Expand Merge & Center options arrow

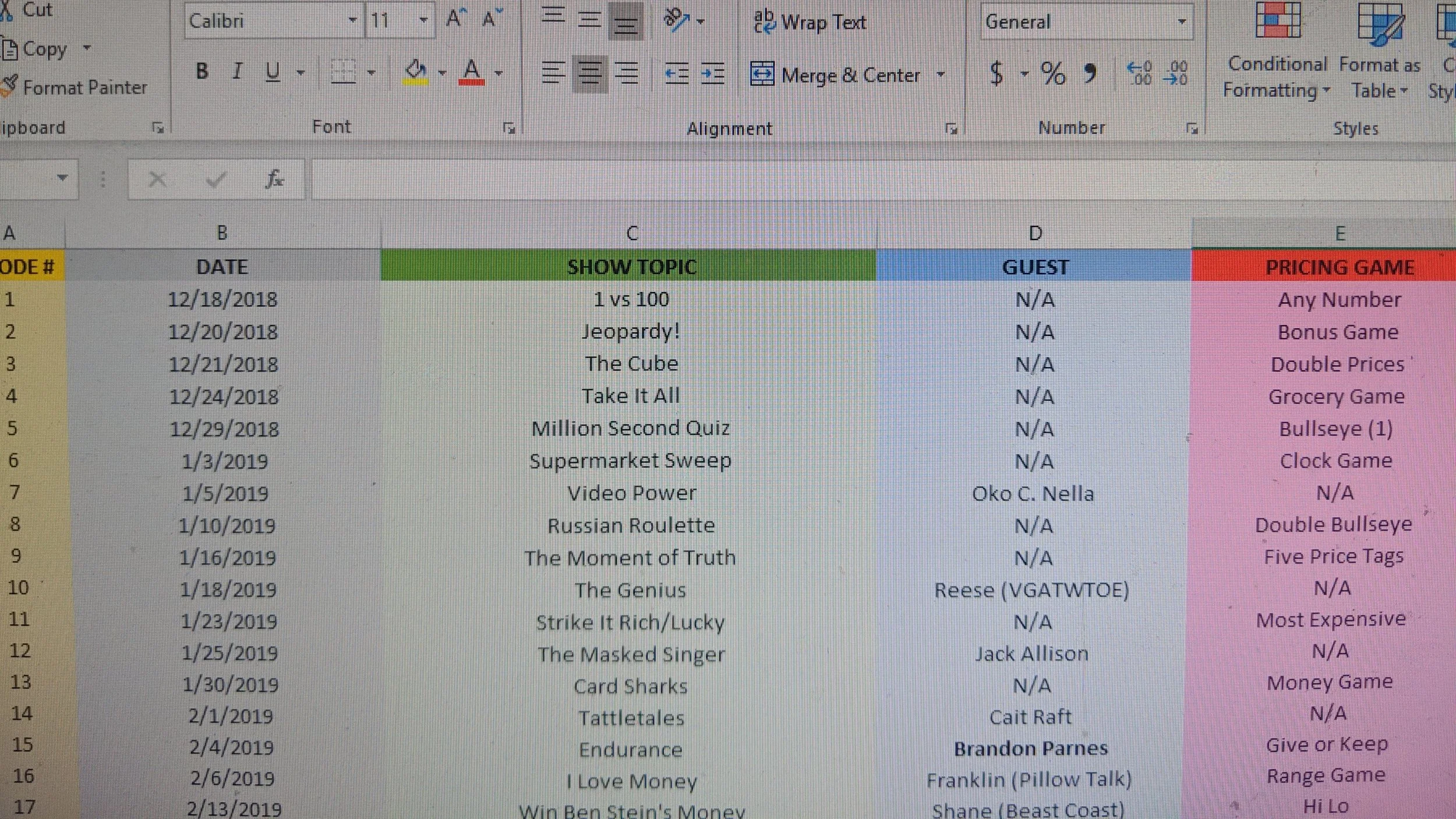940,75
